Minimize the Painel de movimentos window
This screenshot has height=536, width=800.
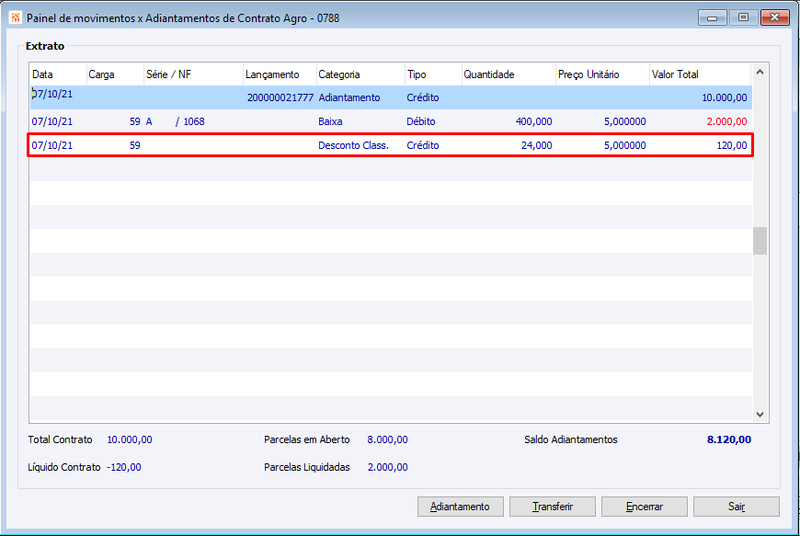click(712, 18)
